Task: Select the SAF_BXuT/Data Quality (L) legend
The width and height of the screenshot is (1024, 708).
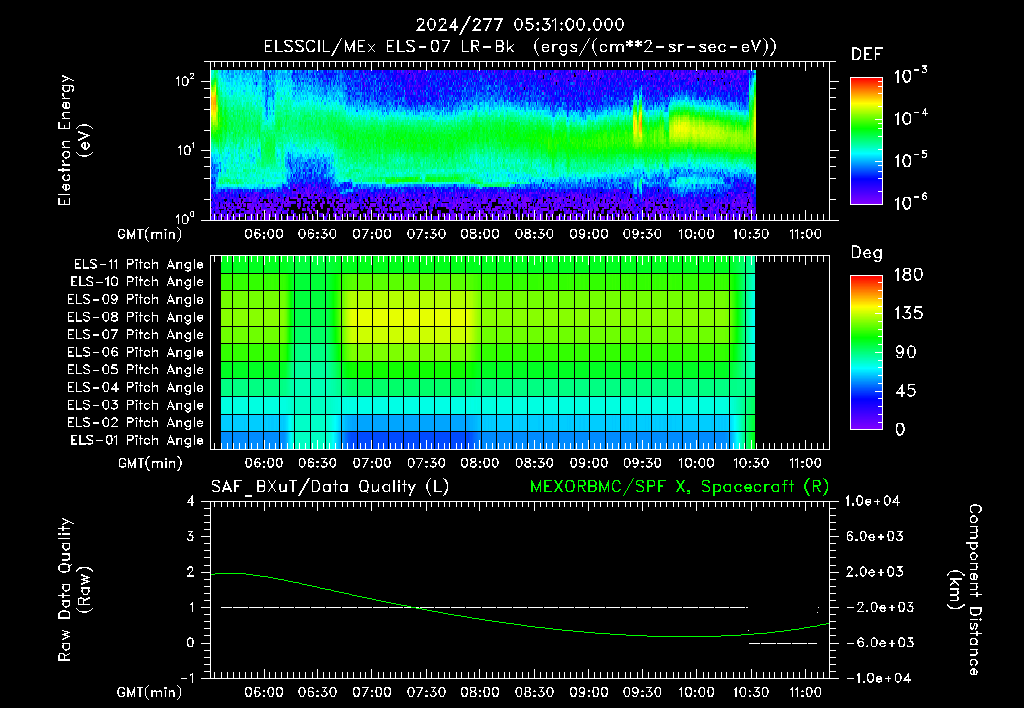Action: pos(330,487)
